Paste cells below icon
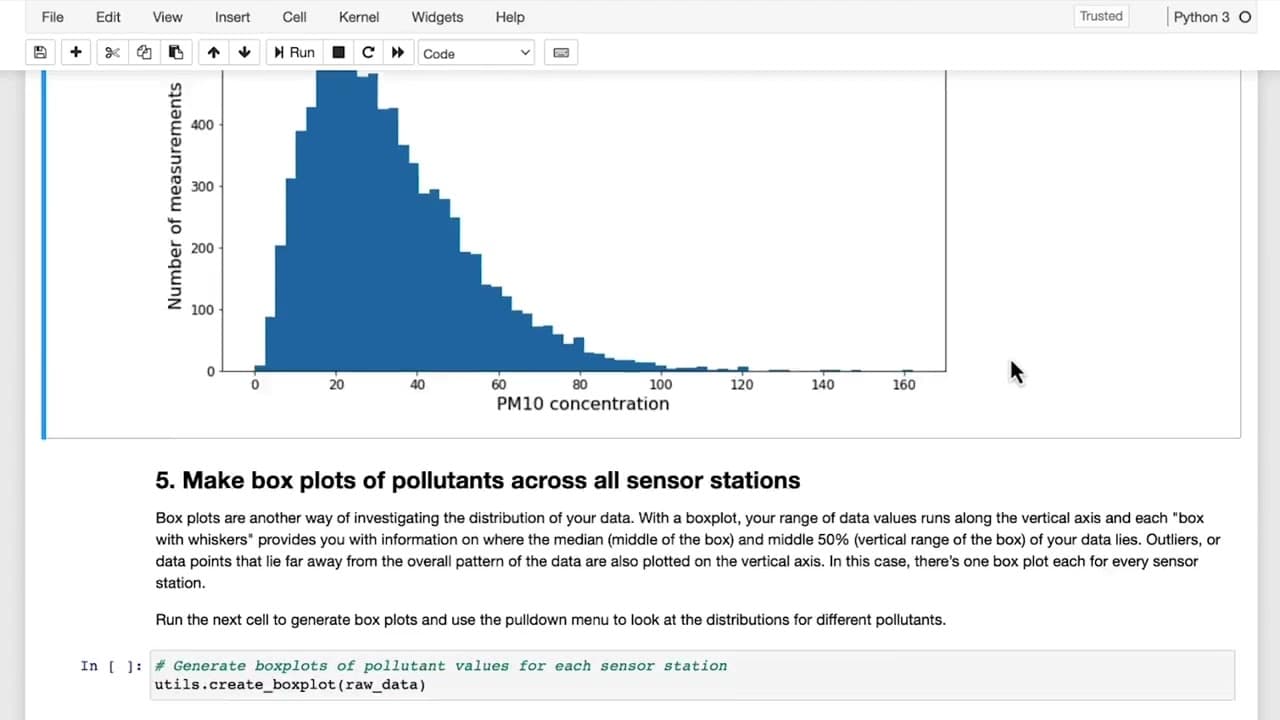Viewport: 1280px width, 720px height. [176, 53]
